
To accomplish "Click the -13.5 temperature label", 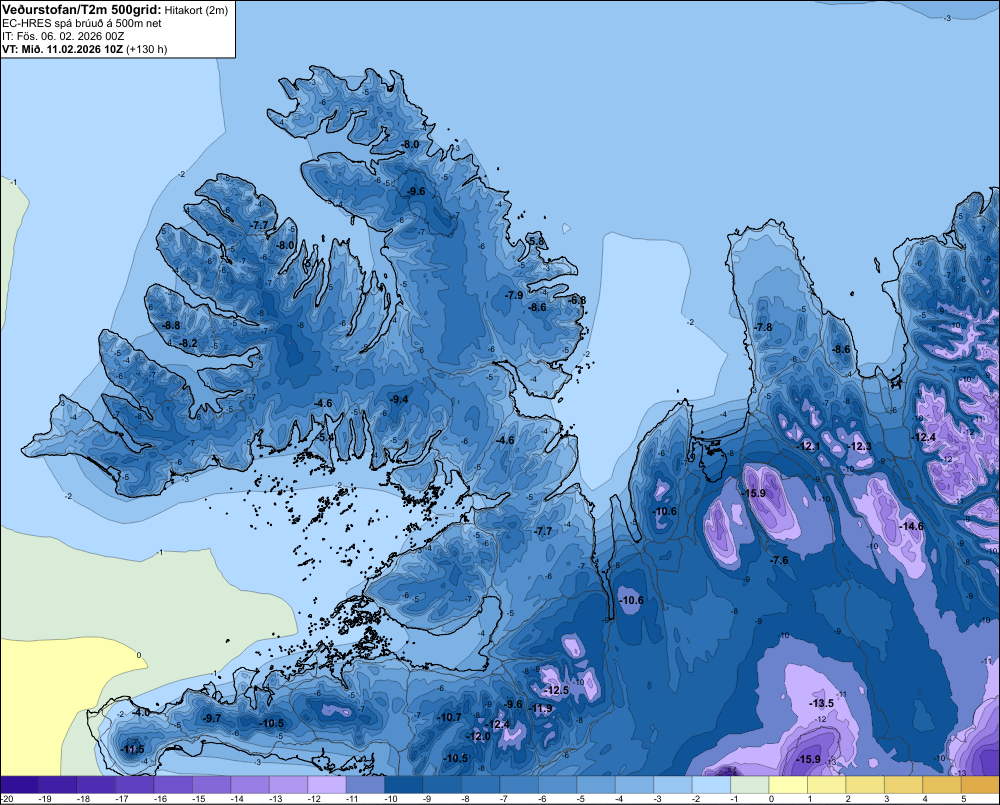I will point(821,704).
